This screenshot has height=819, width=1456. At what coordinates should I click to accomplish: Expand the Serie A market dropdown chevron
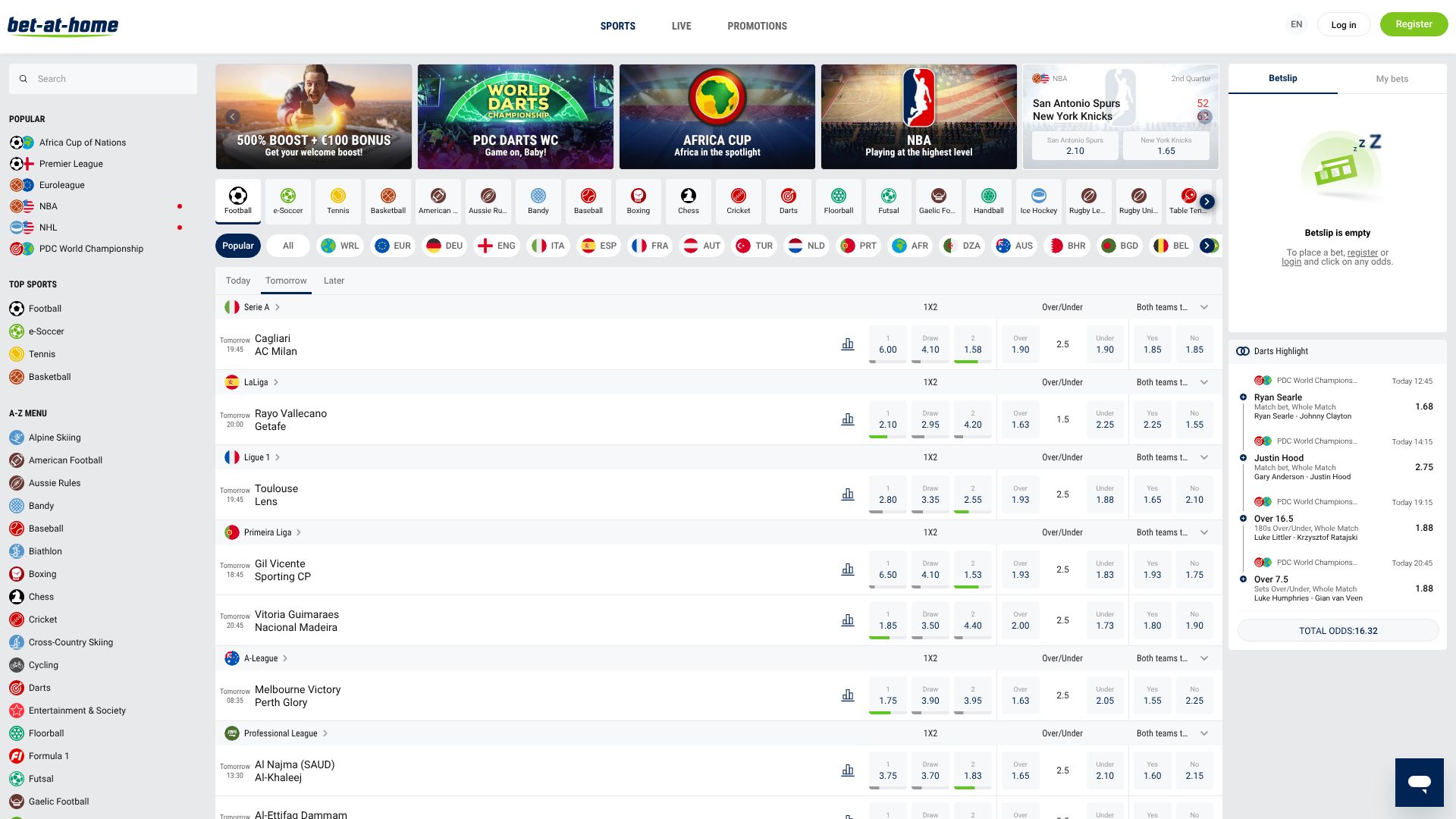click(1204, 307)
